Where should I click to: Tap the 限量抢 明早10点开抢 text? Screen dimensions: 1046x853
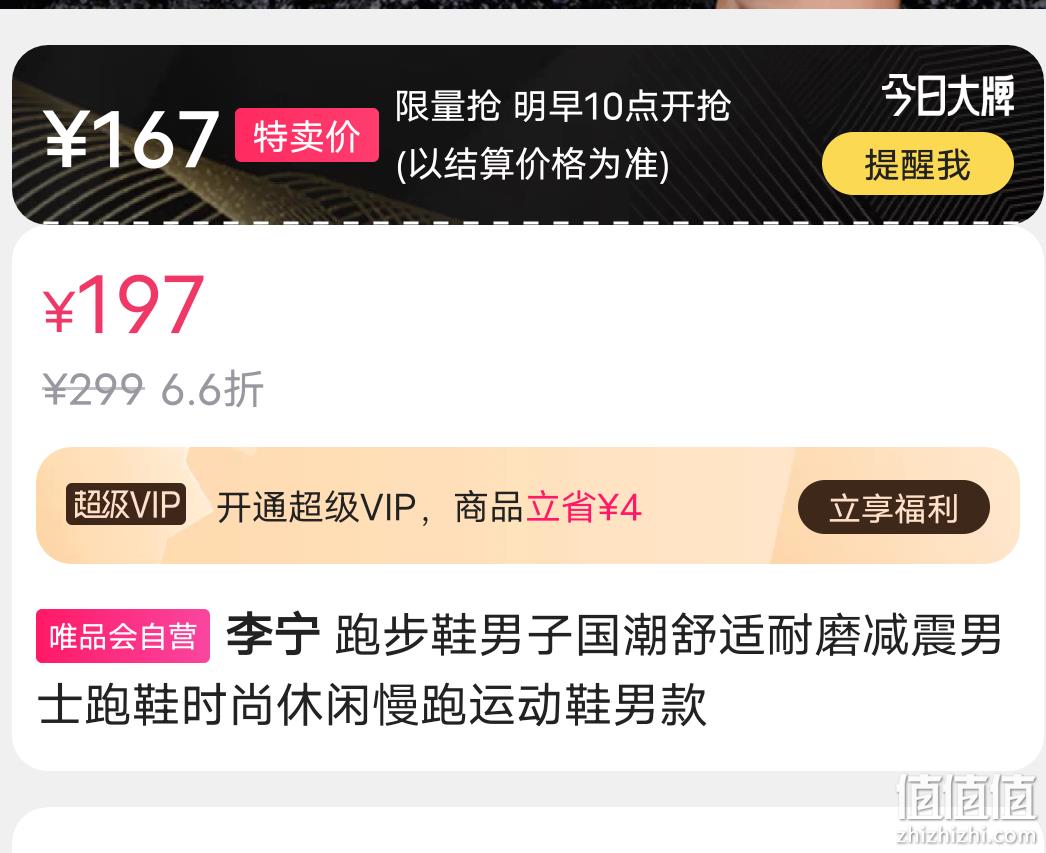563,107
